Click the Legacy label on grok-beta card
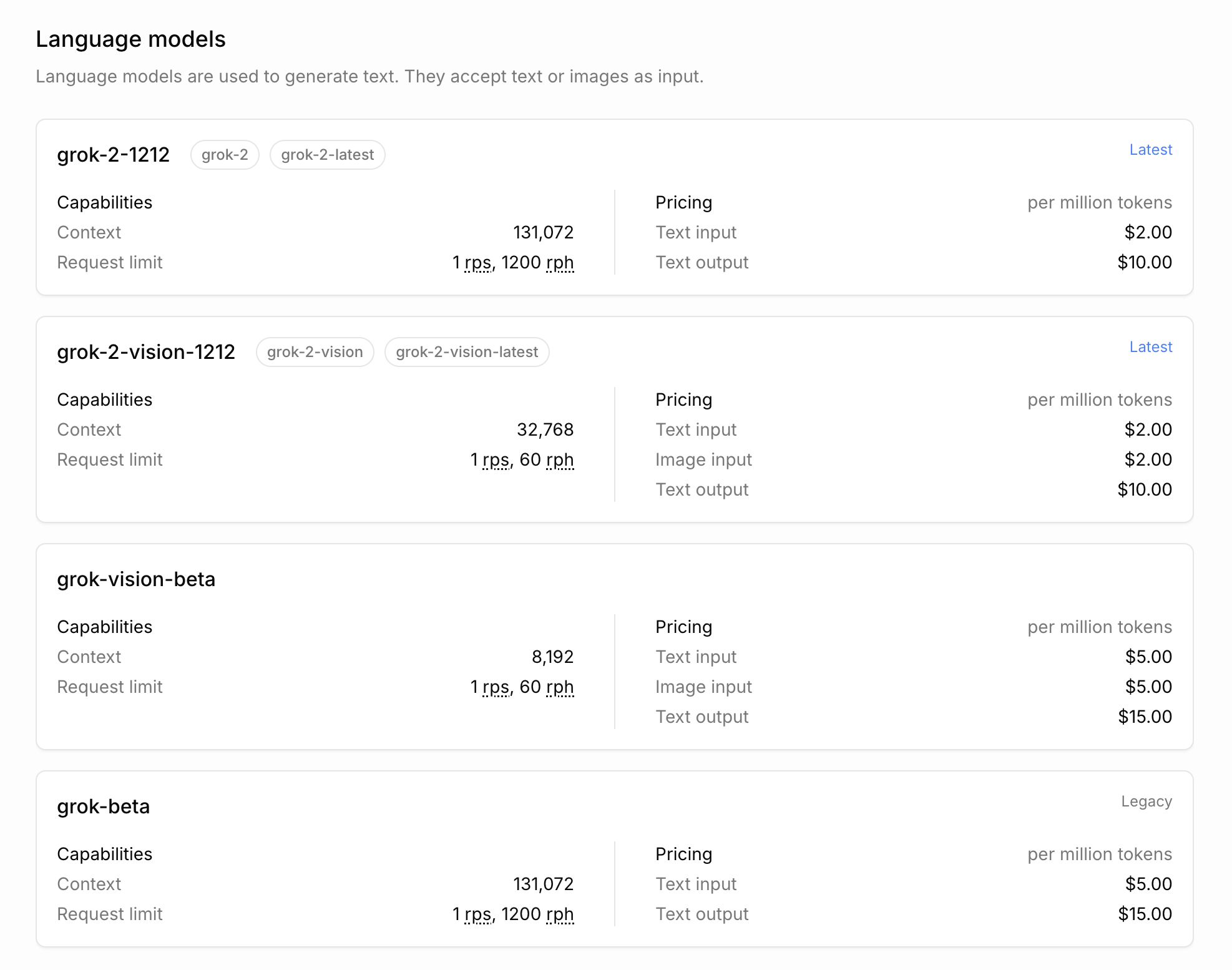Viewport: 1232px width, 970px height. (x=1146, y=801)
